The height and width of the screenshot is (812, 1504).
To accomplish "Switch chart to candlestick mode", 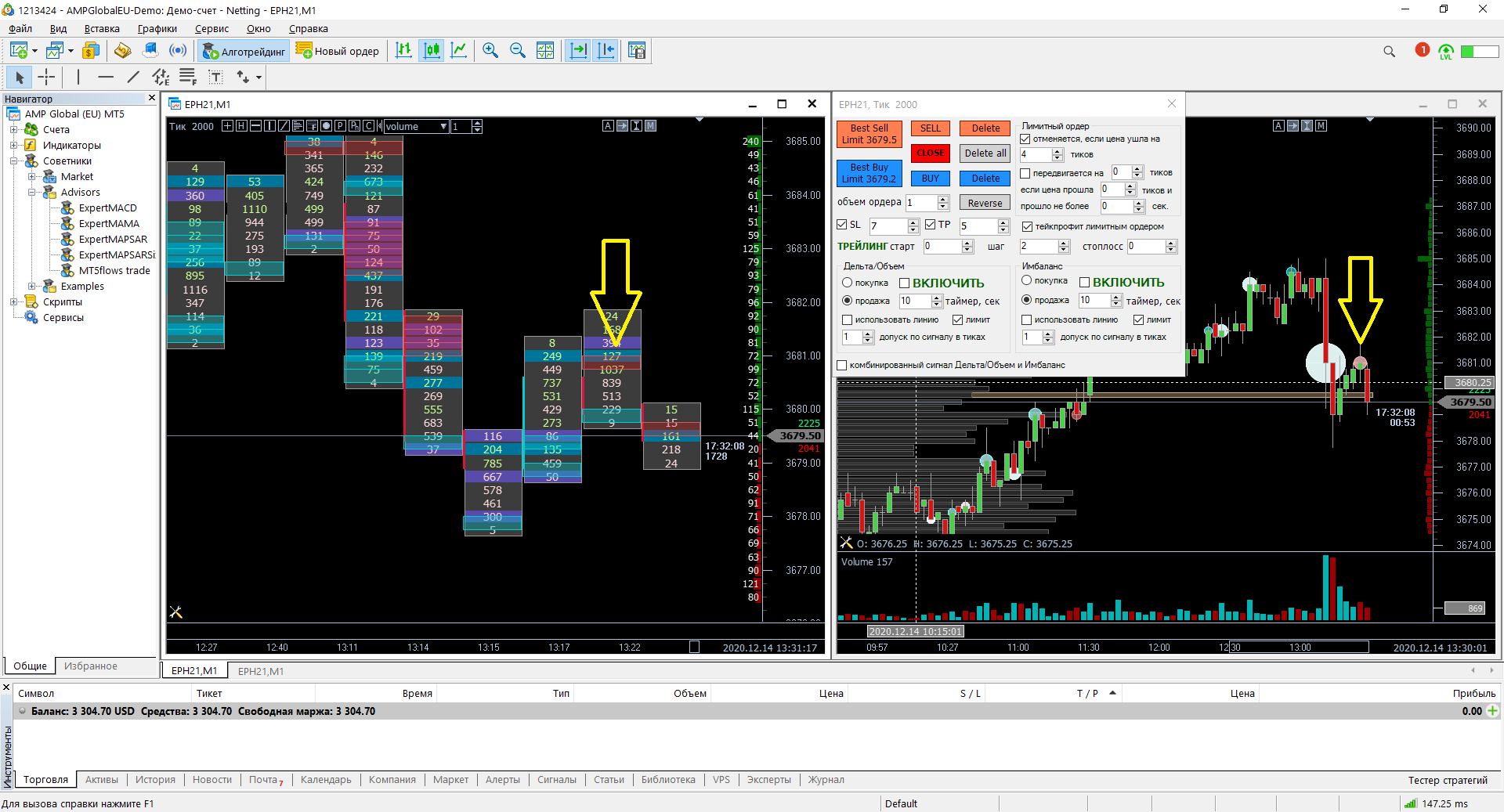I will [432, 51].
